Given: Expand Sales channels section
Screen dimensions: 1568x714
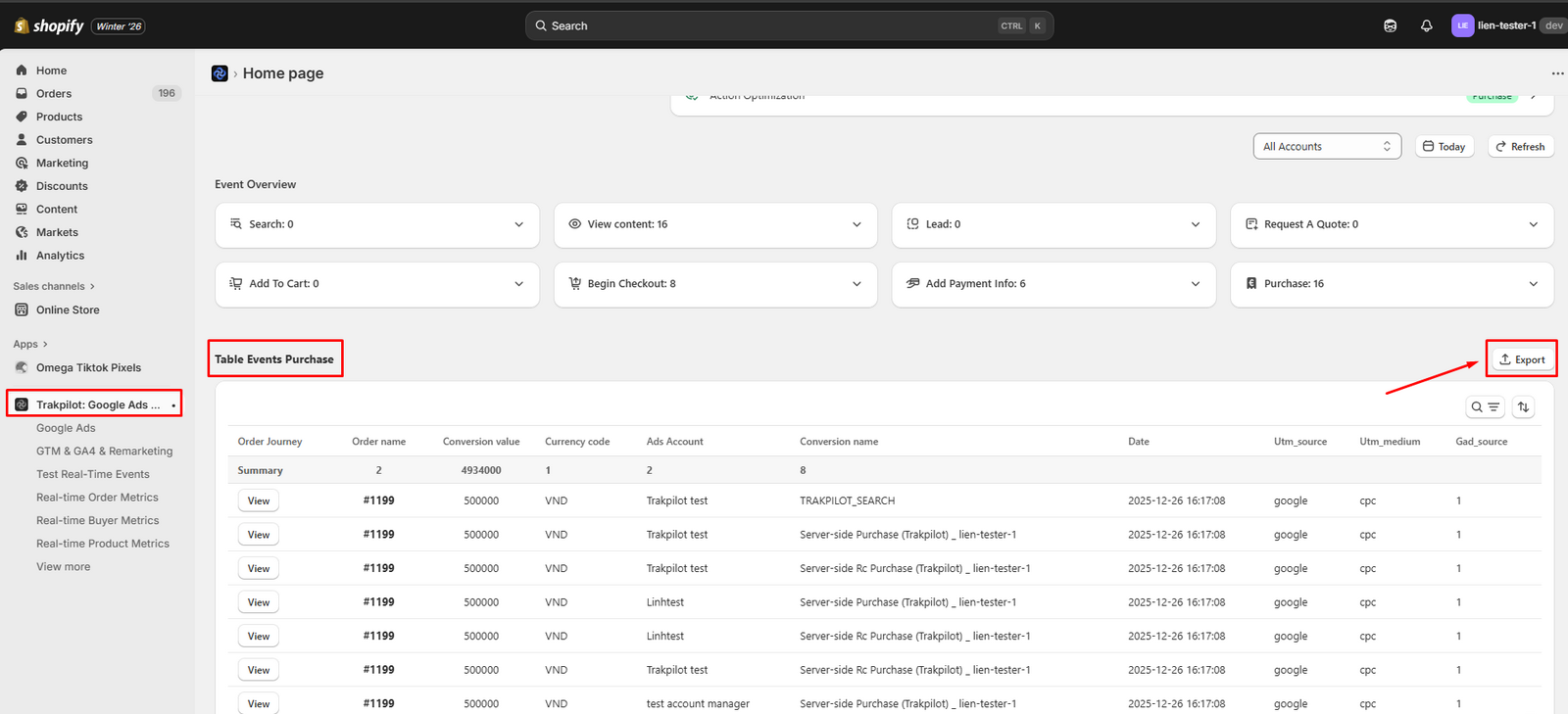Looking at the screenshot, I should click(54, 286).
